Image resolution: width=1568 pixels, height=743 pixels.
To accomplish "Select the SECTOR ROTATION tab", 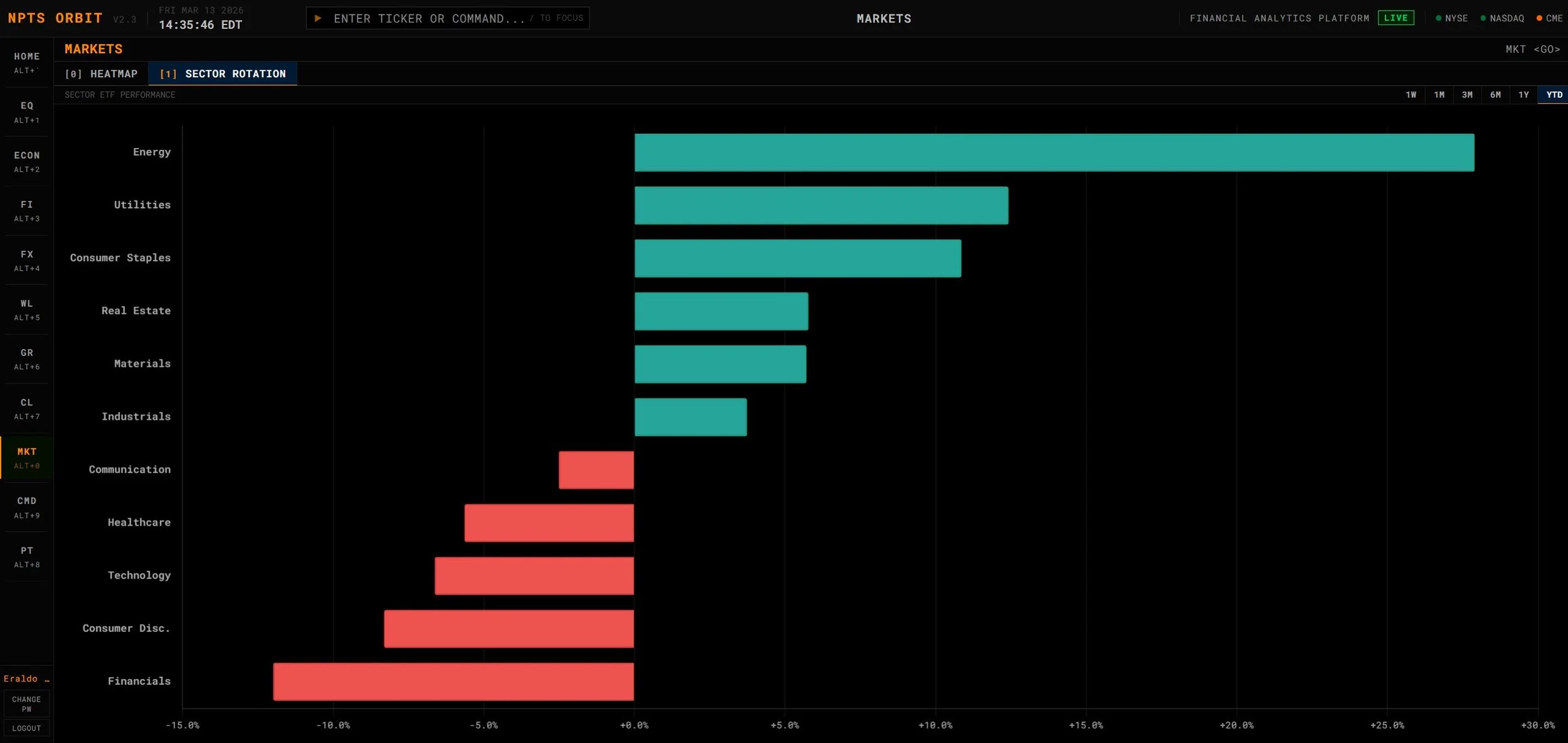I will coord(223,74).
